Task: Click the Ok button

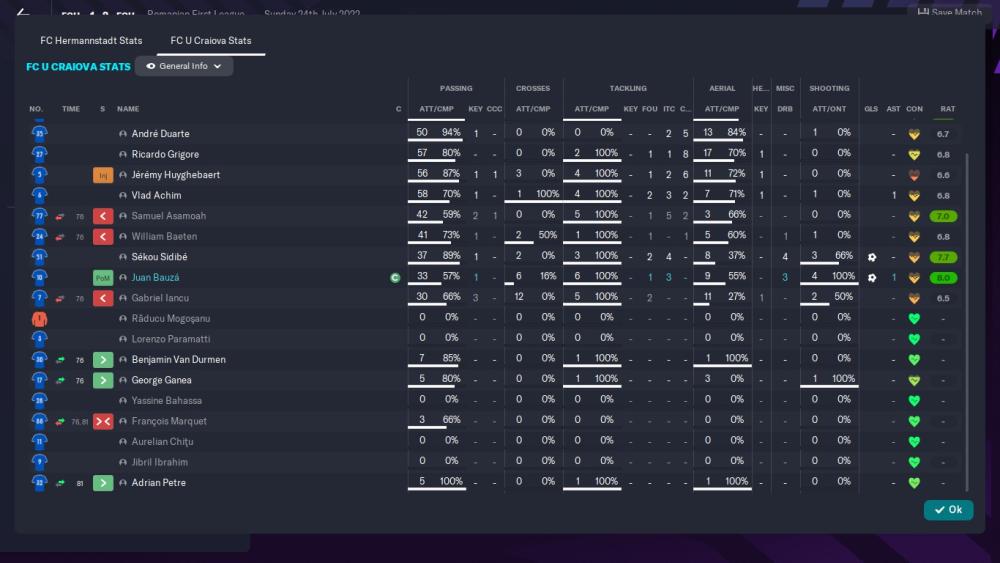Action: (947, 510)
